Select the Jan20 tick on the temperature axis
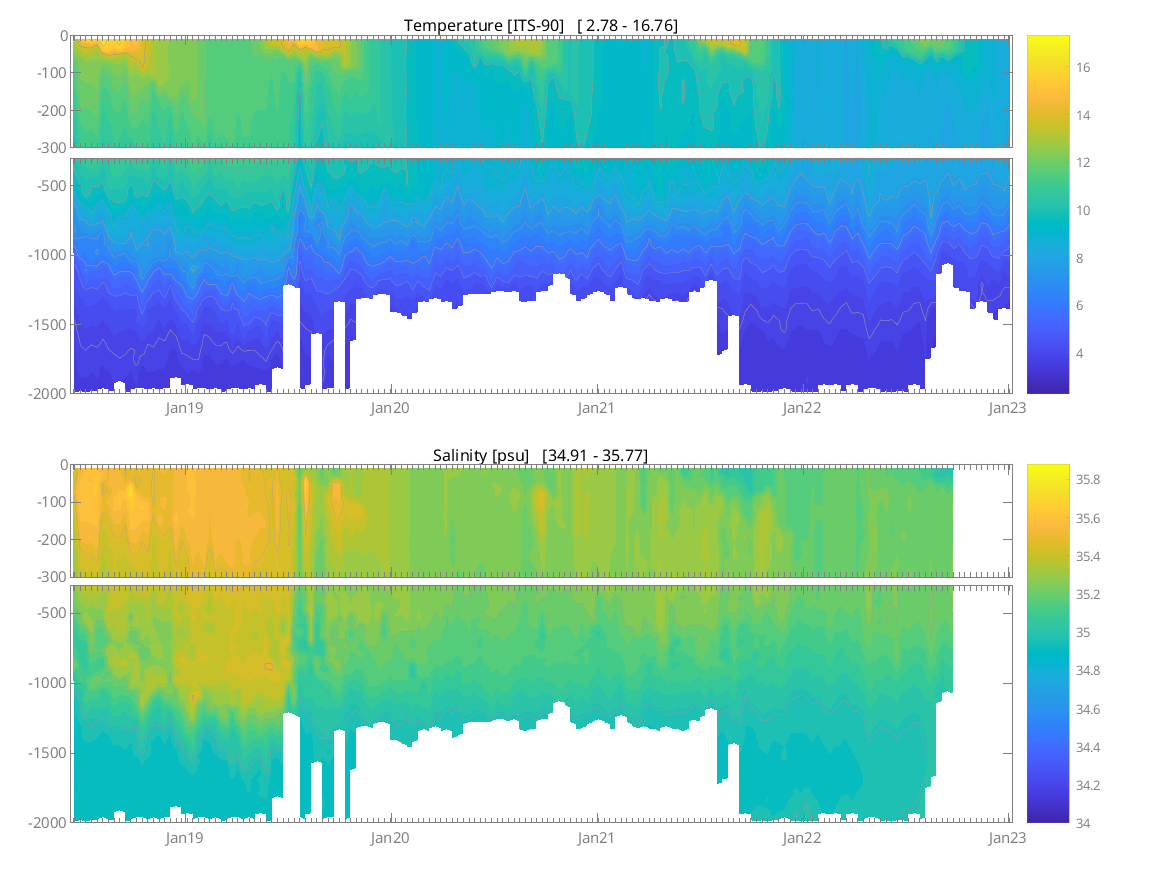 pos(390,408)
